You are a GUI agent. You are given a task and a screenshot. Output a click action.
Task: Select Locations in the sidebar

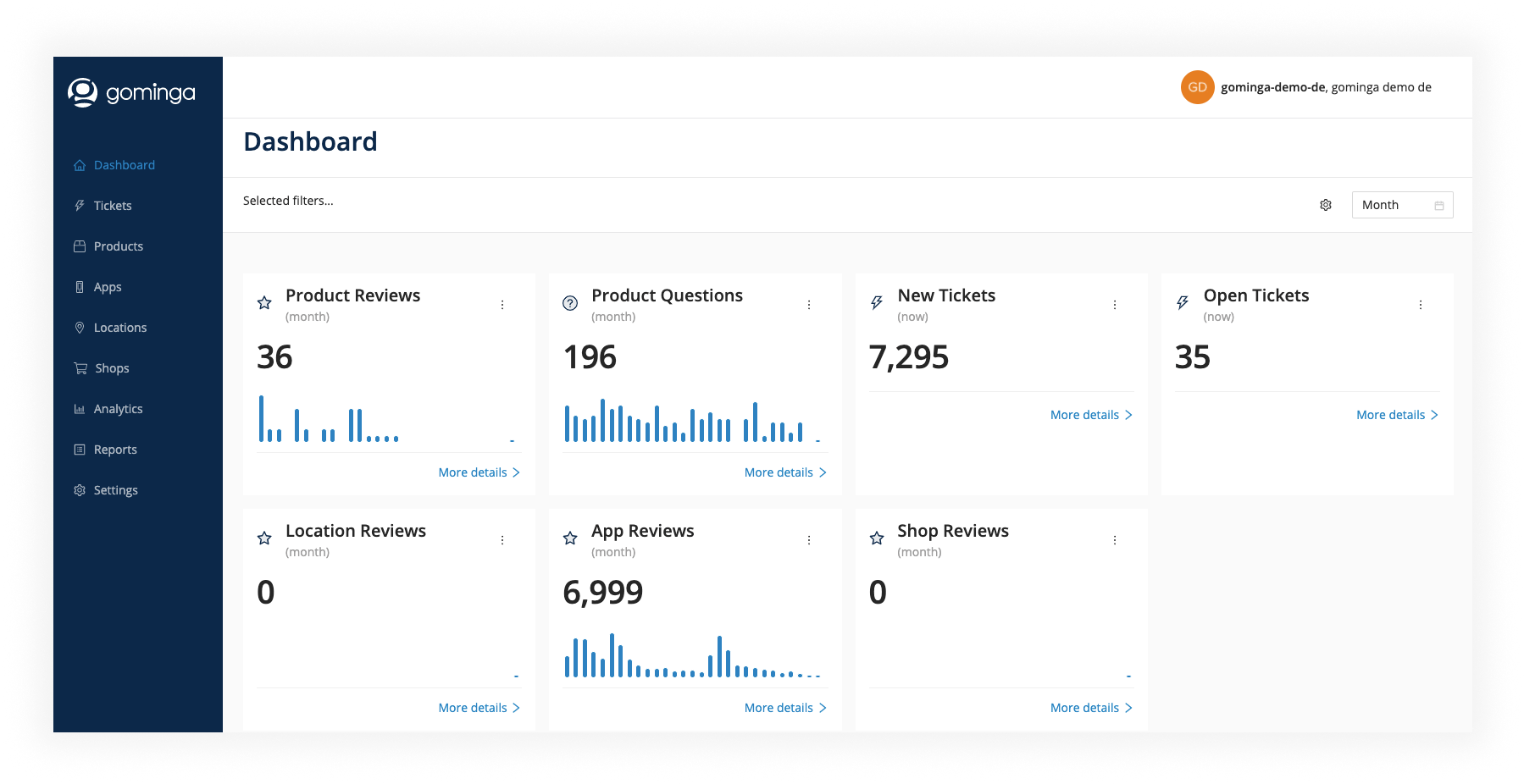pyautogui.click(x=119, y=328)
